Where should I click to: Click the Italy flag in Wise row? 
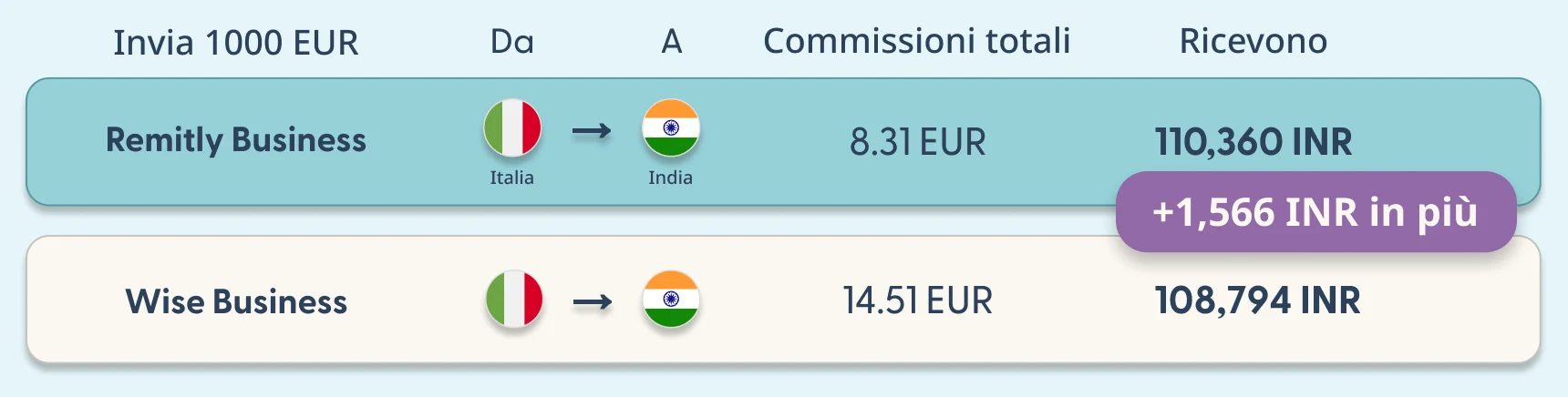514,299
